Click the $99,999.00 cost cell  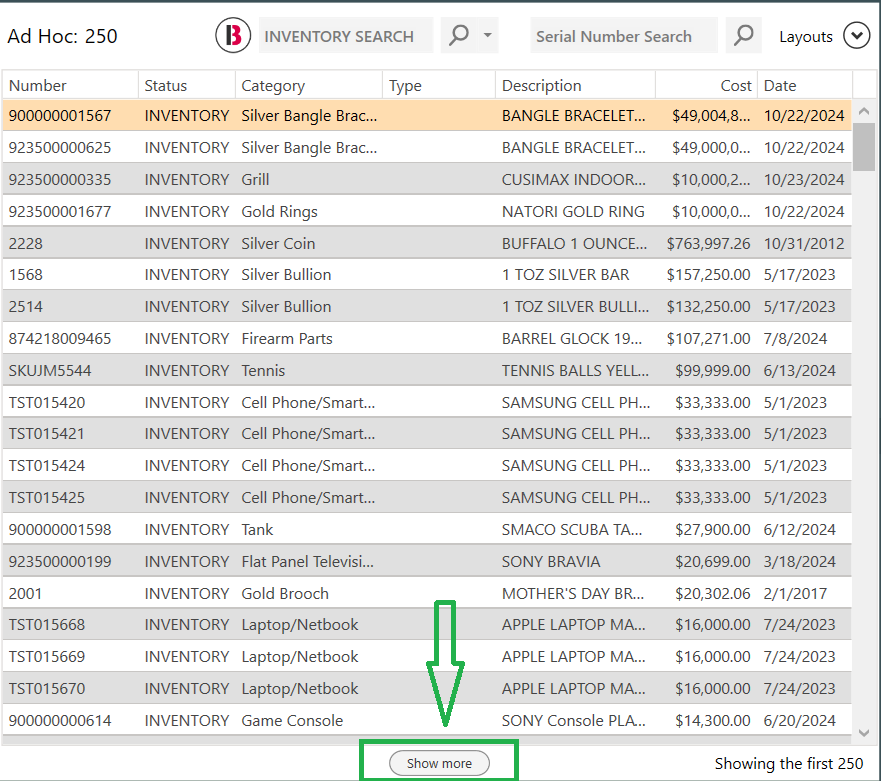coord(712,370)
